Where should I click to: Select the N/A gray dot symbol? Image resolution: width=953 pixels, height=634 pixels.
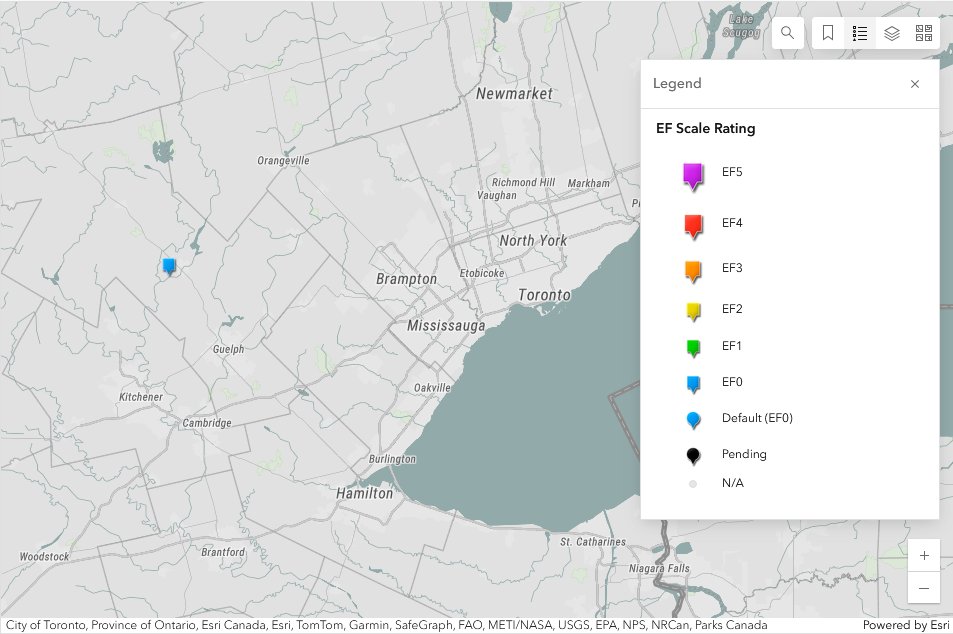[692, 483]
